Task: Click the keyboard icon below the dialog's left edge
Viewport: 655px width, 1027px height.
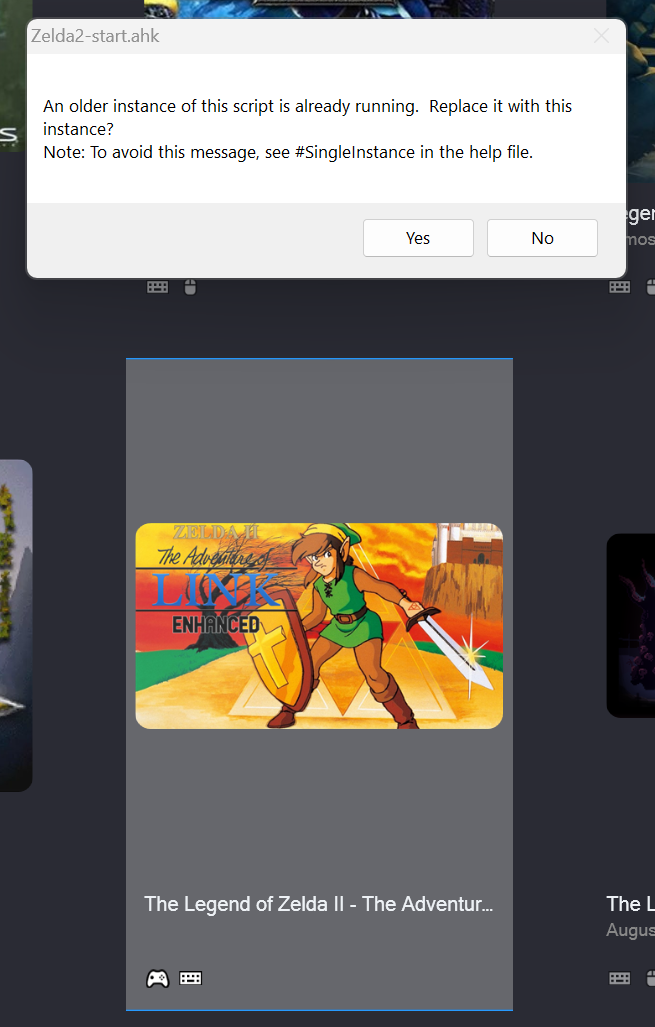Action: (x=157, y=287)
